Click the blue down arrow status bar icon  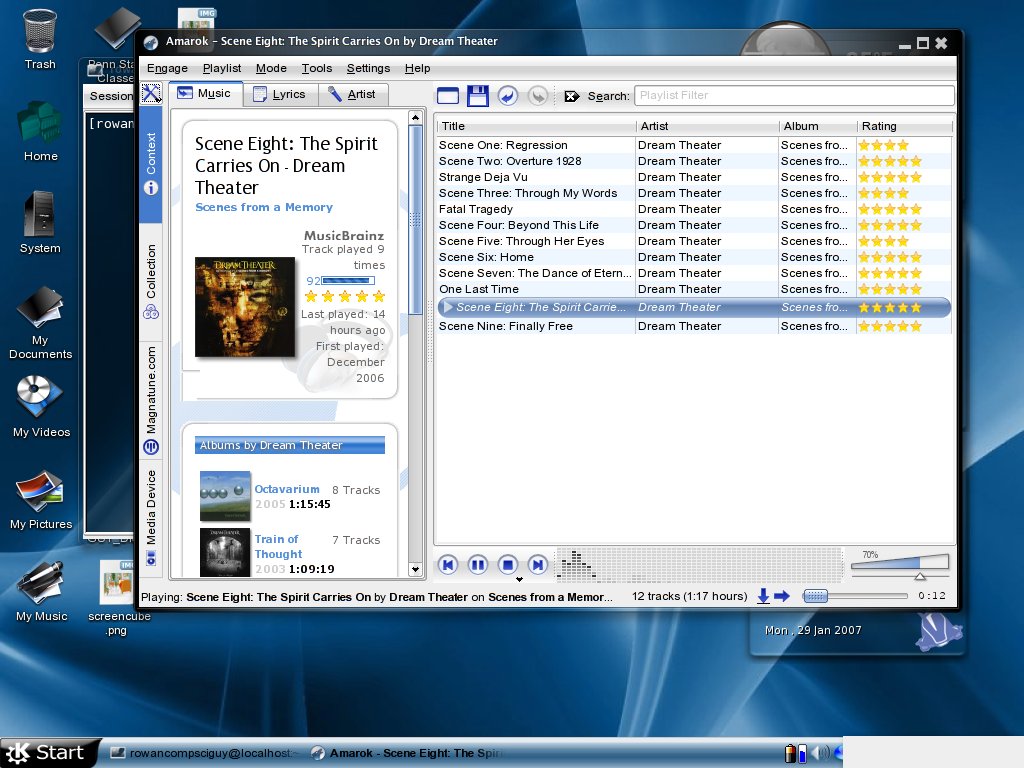click(x=763, y=596)
